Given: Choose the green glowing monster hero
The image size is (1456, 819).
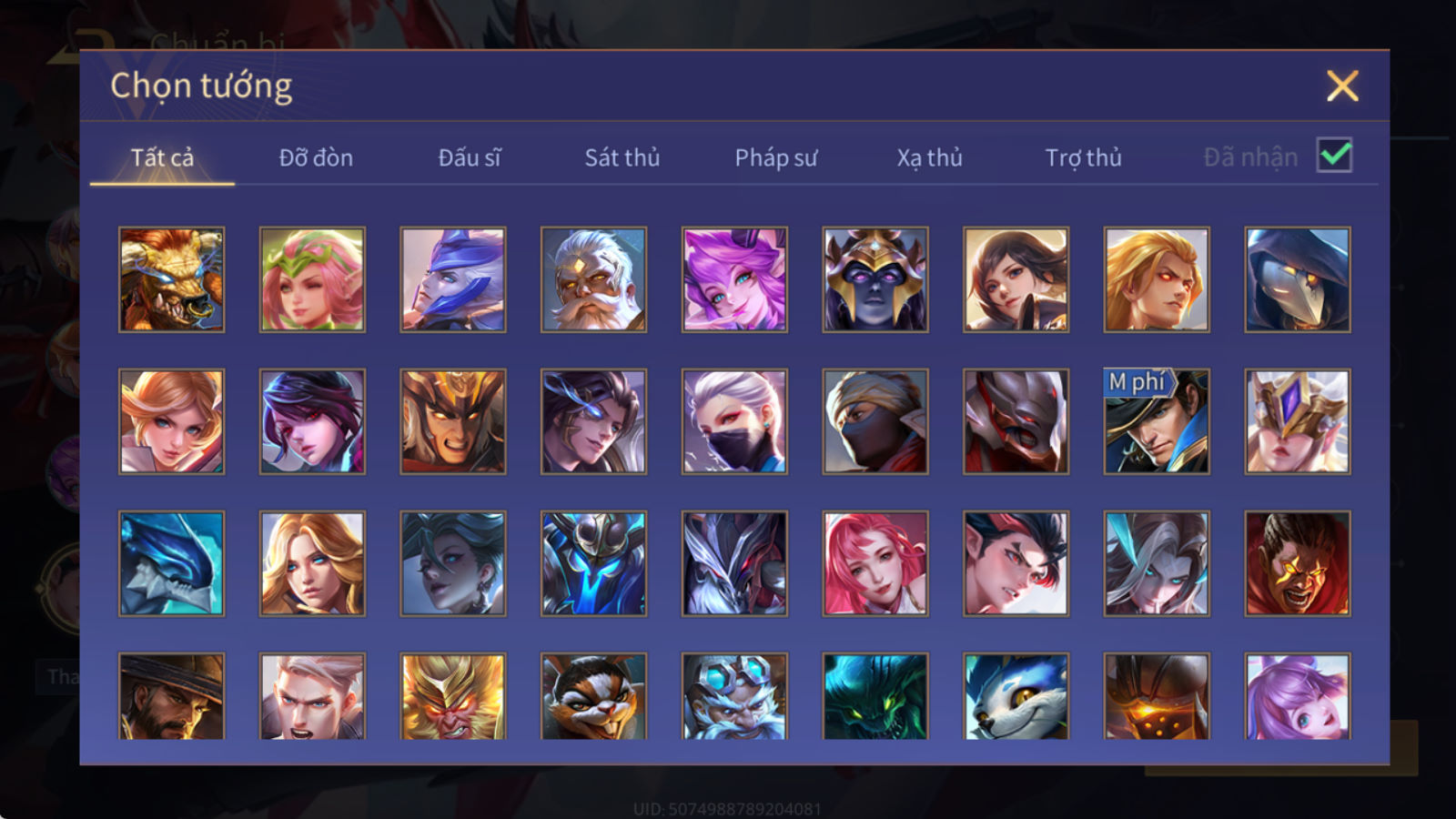Looking at the screenshot, I should click(875, 696).
